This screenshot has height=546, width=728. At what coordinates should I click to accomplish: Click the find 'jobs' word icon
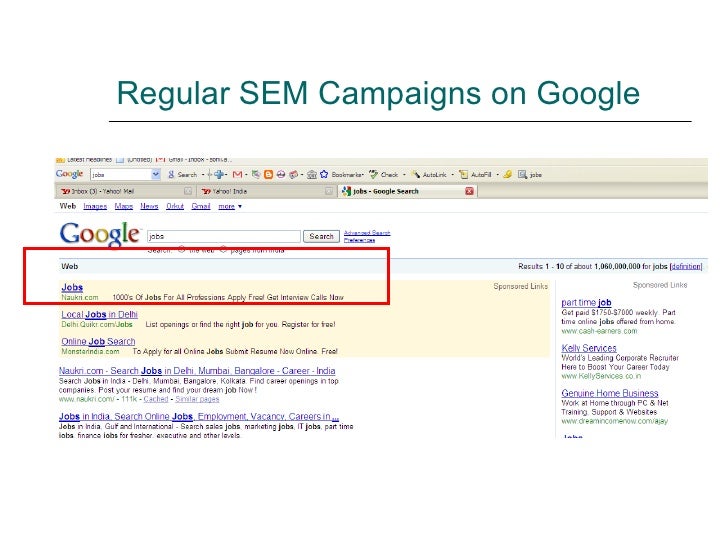[522, 175]
